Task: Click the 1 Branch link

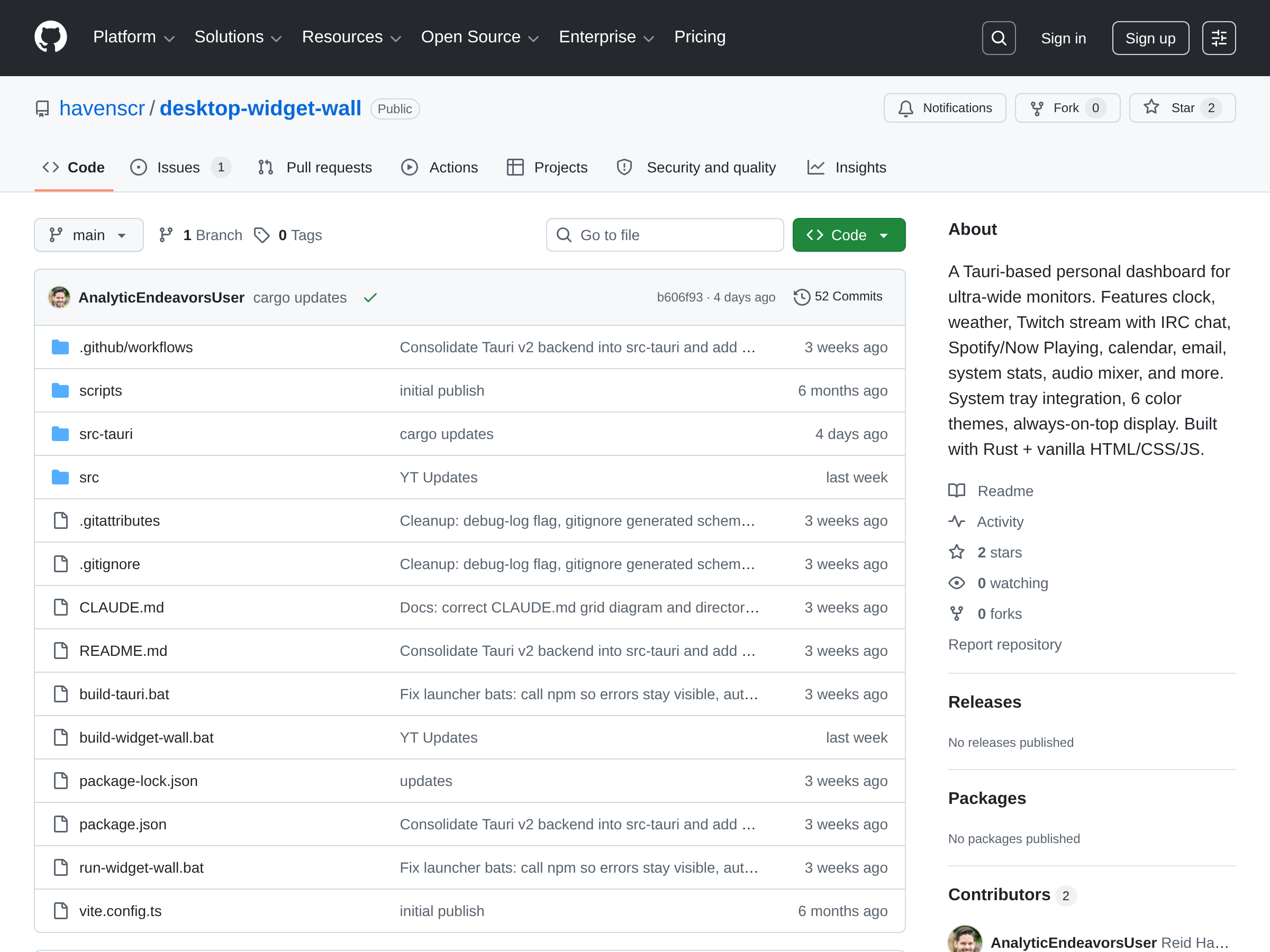Action: [x=201, y=235]
